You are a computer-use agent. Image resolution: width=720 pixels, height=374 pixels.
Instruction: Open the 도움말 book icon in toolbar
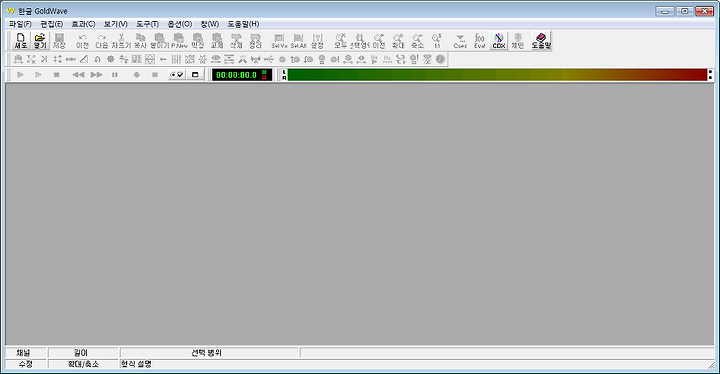click(541, 41)
